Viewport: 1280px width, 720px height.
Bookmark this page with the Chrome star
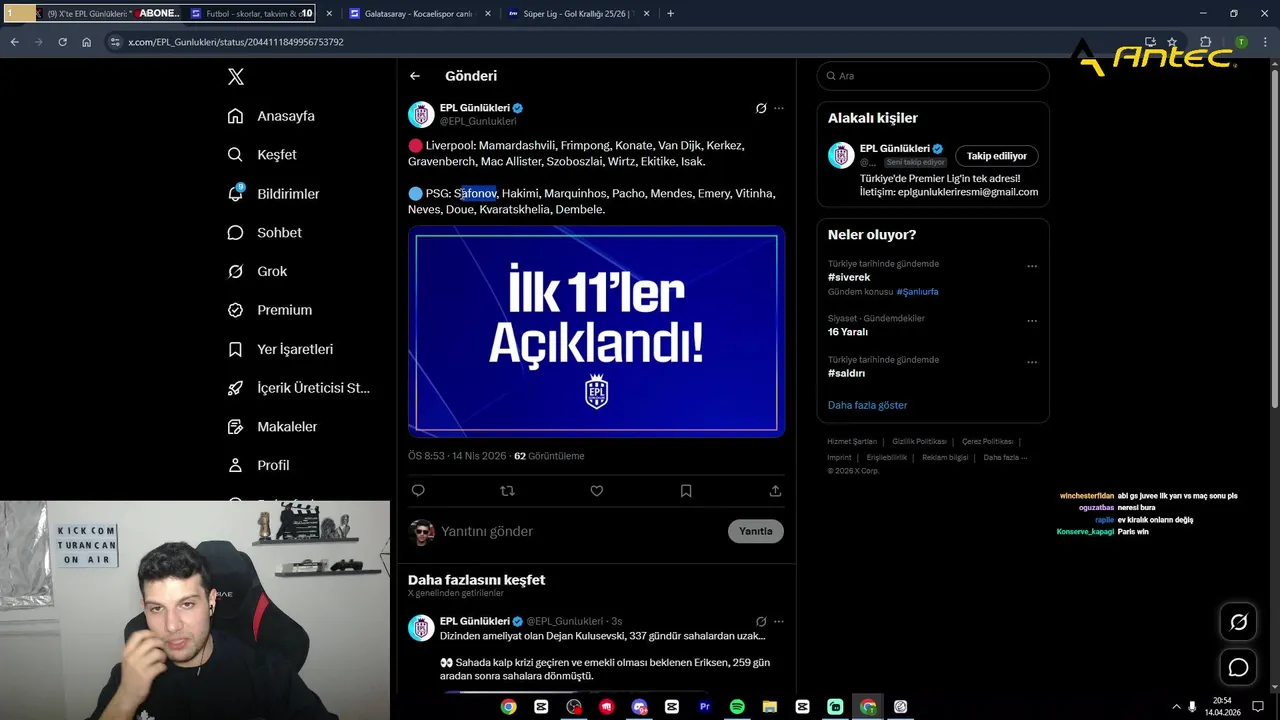(1172, 42)
